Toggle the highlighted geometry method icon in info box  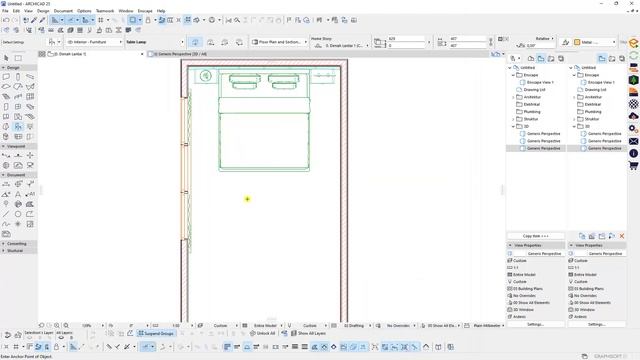[195, 42]
